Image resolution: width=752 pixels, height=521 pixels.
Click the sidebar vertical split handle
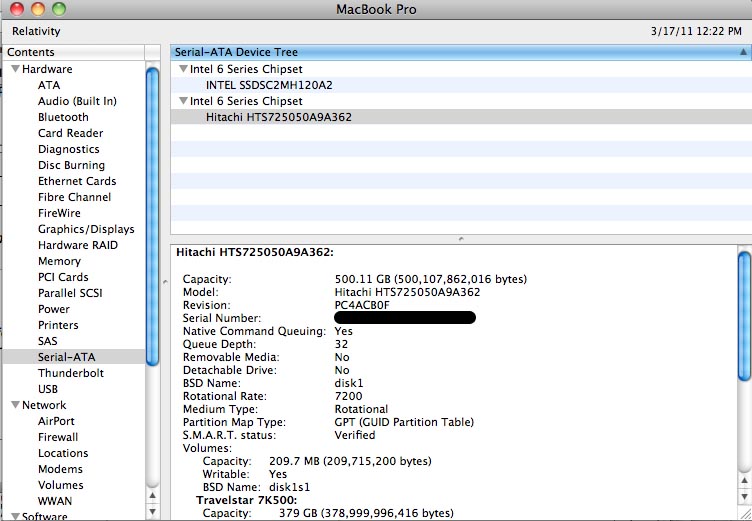pyautogui.click(x=165, y=282)
